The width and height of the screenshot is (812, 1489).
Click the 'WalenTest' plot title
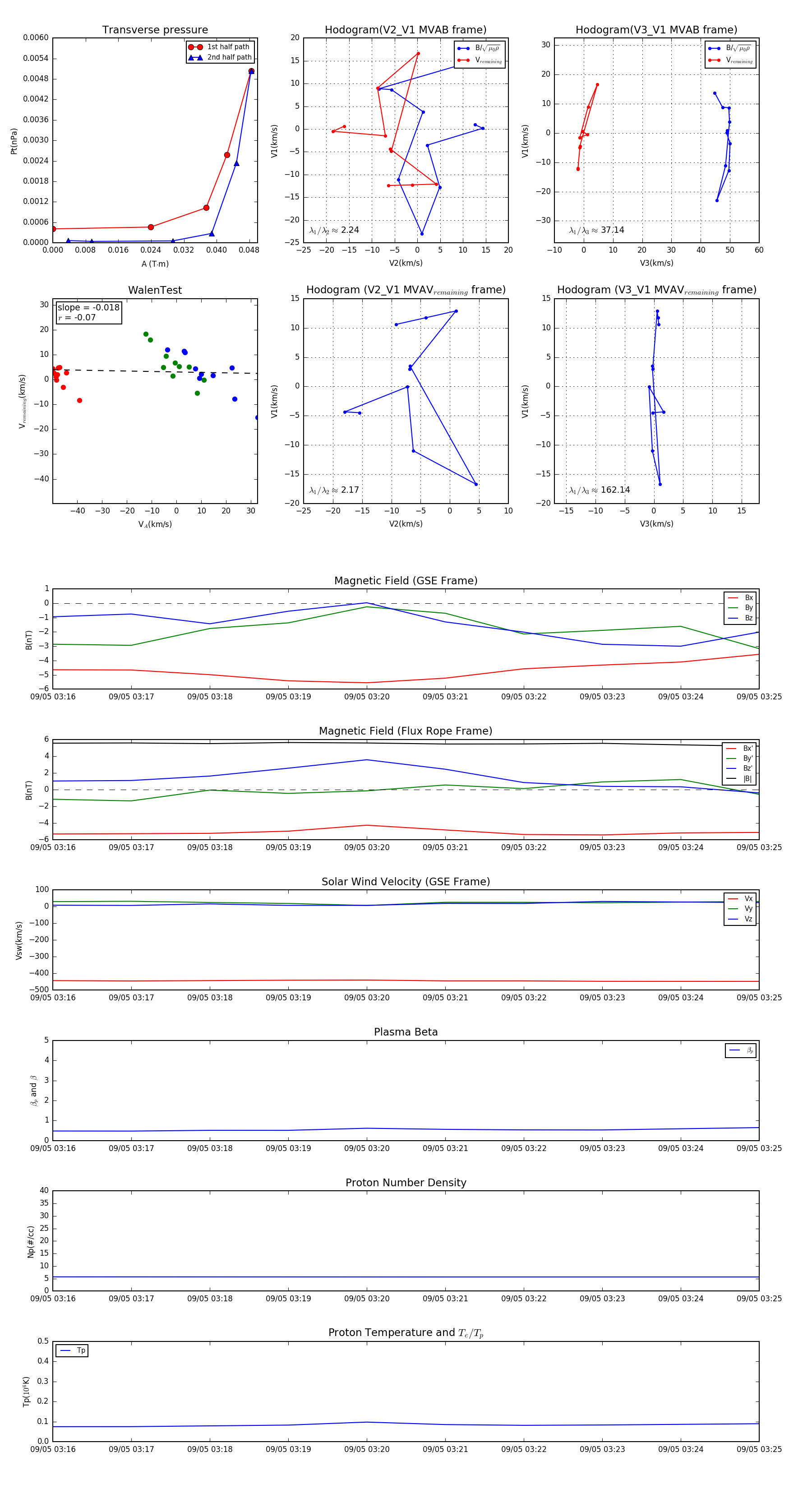coord(155,290)
